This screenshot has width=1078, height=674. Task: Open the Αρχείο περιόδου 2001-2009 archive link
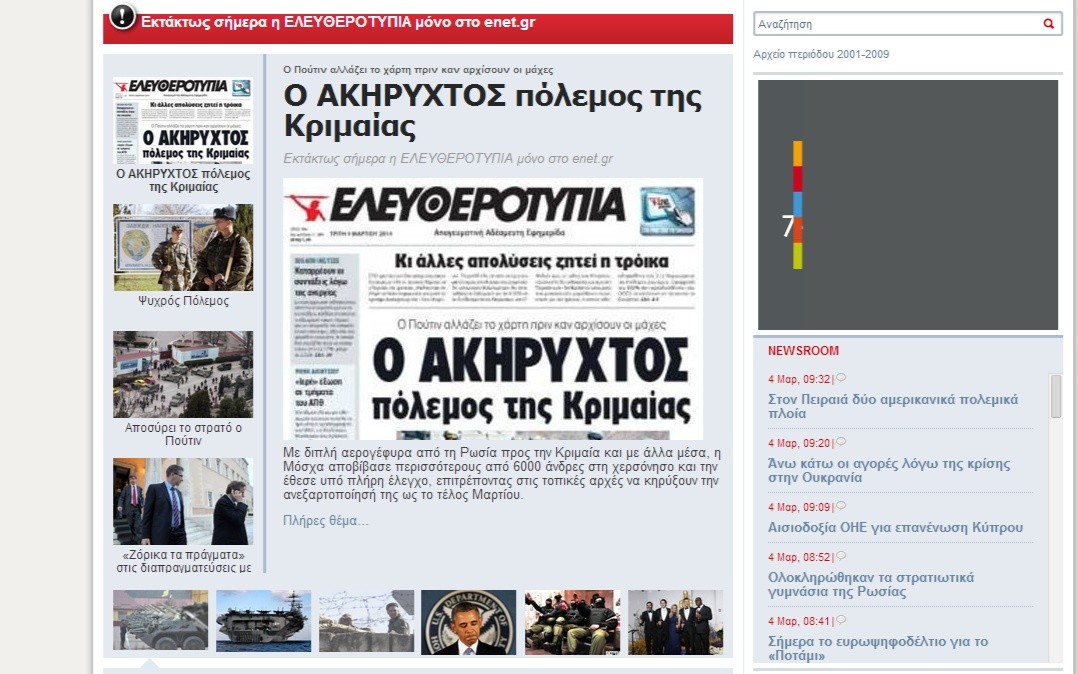tap(821, 54)
